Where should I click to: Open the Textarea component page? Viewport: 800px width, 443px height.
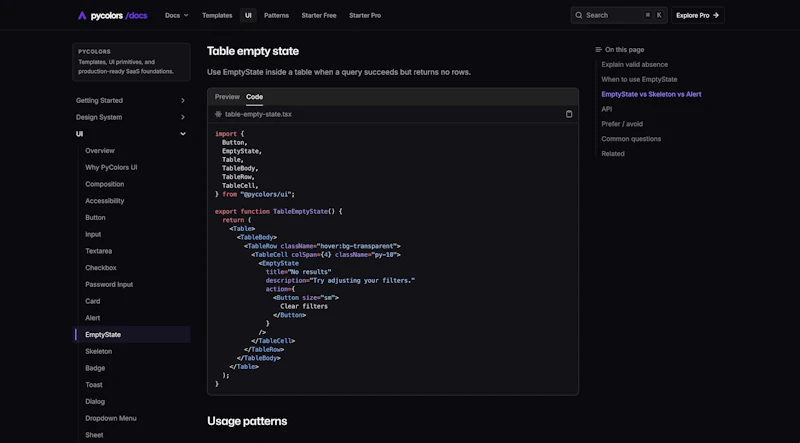tap(98, 251)
